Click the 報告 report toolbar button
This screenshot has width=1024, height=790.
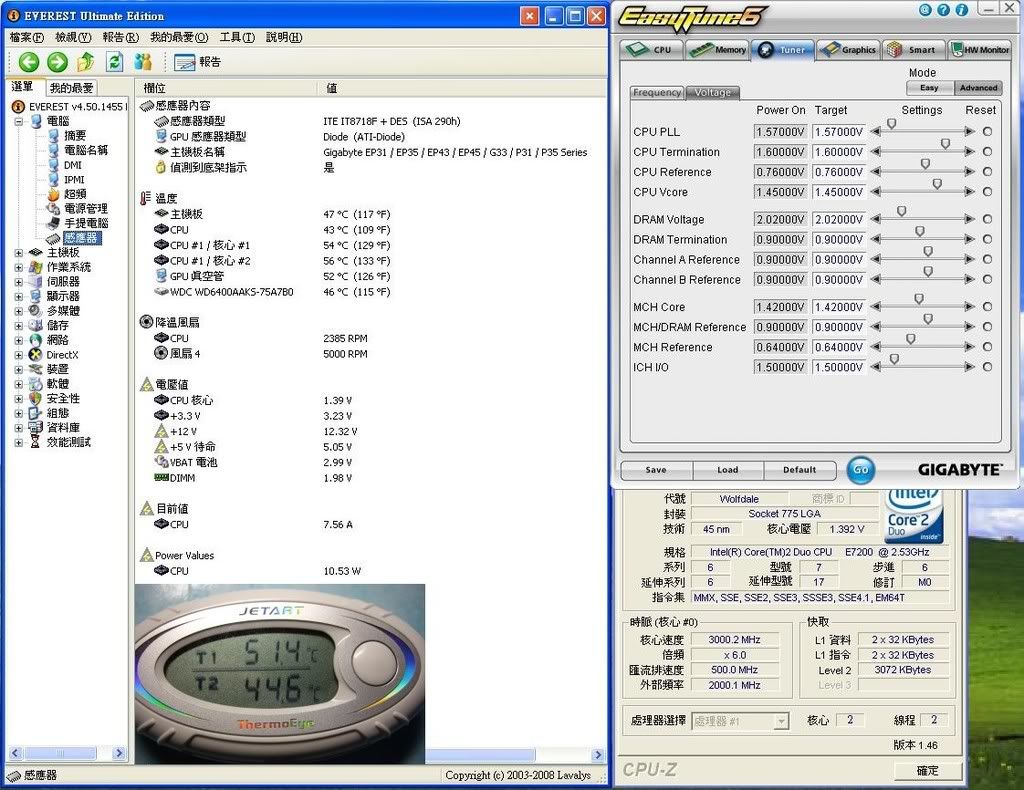(x=198, y=62)
